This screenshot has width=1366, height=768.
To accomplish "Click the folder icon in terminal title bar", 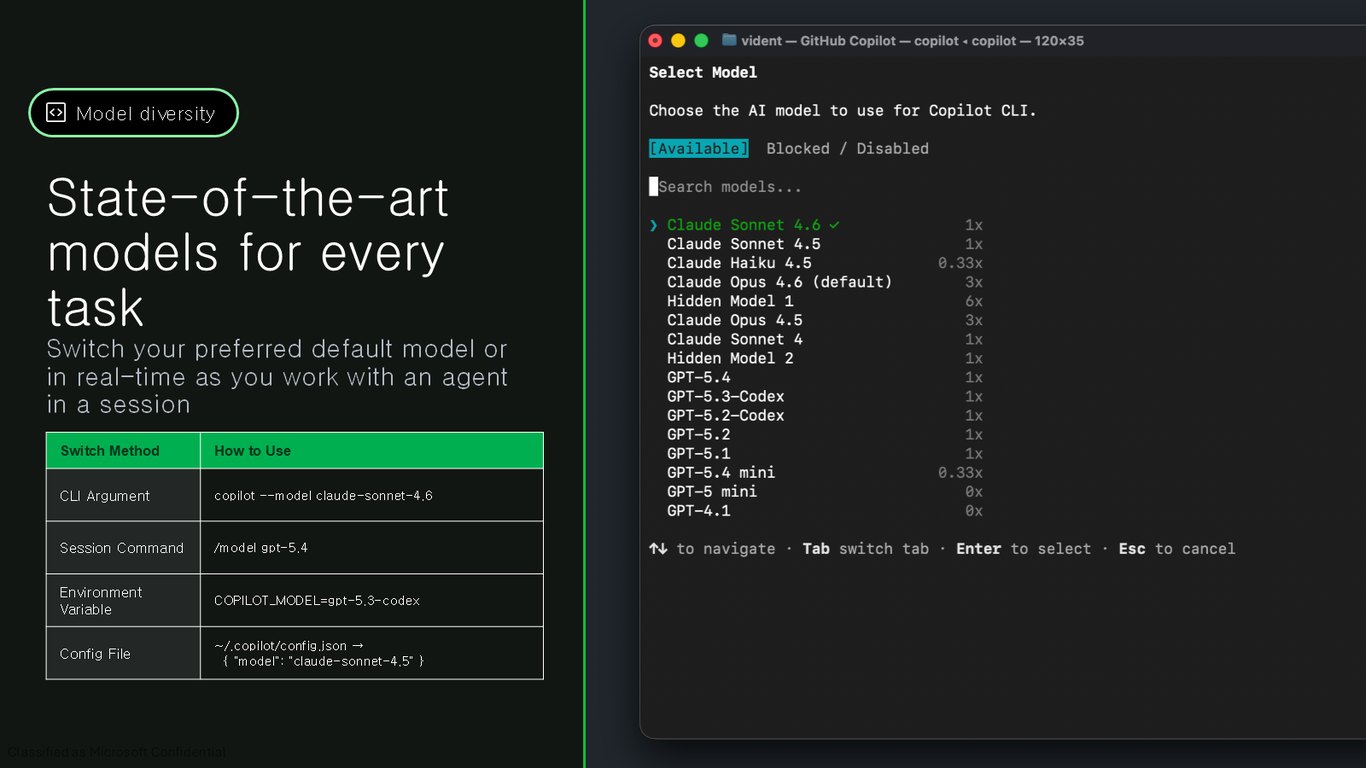I will tap(729, 41).
